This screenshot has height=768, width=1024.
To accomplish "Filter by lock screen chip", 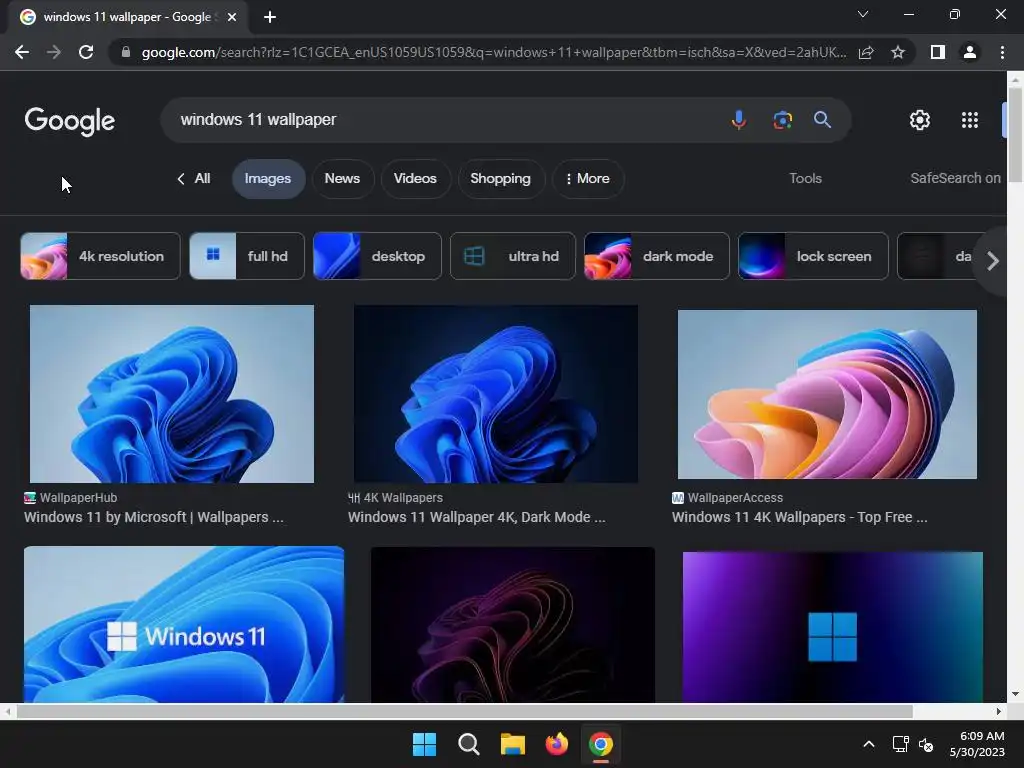I will 813,256.
